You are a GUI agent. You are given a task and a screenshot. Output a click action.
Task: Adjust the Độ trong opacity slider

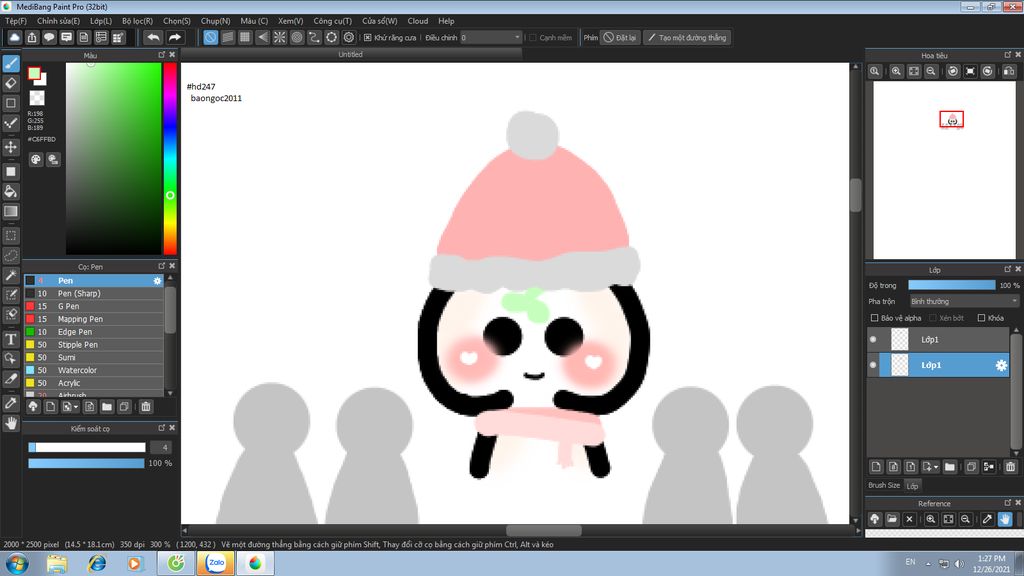(x=952, y=285)
